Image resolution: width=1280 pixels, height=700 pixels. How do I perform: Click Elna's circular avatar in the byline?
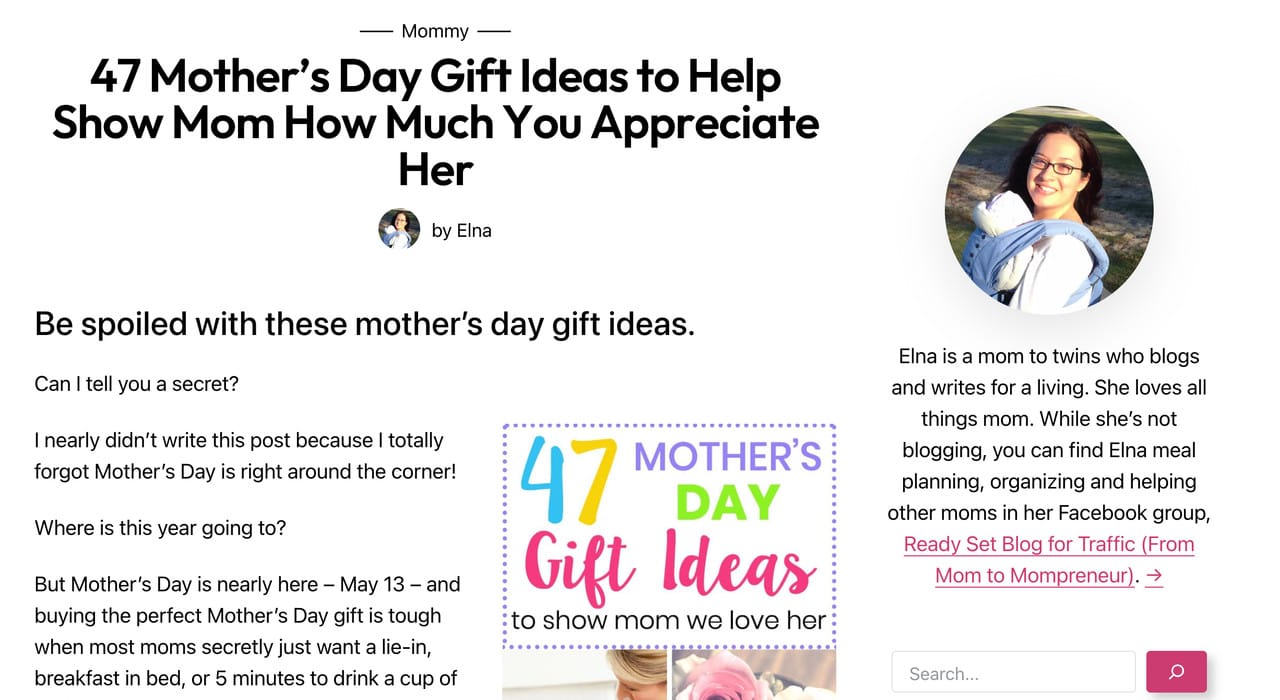tap(399, 230)
